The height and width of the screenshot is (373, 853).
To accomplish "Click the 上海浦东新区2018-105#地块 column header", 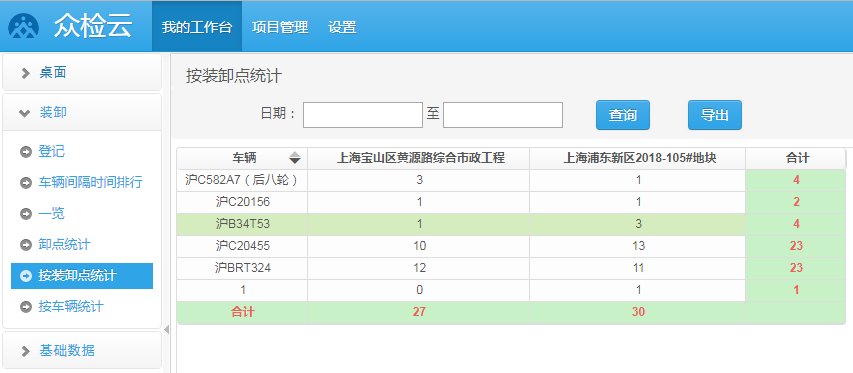I will coord(637,158).
